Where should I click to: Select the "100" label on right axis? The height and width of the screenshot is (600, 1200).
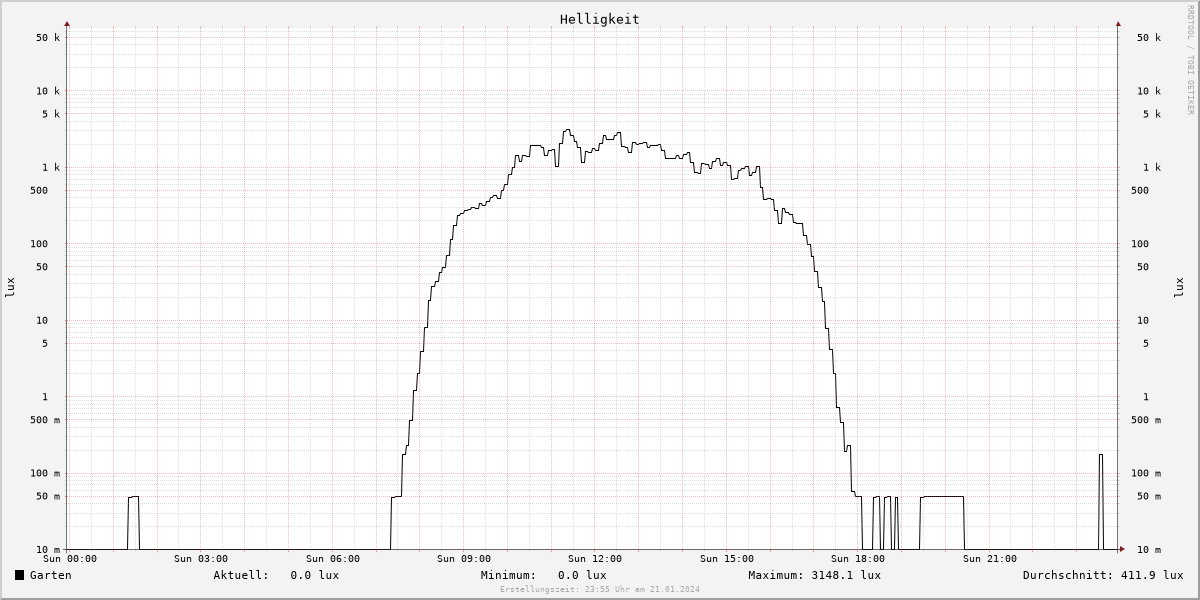pyautogui.click(x=1140, y=244)
